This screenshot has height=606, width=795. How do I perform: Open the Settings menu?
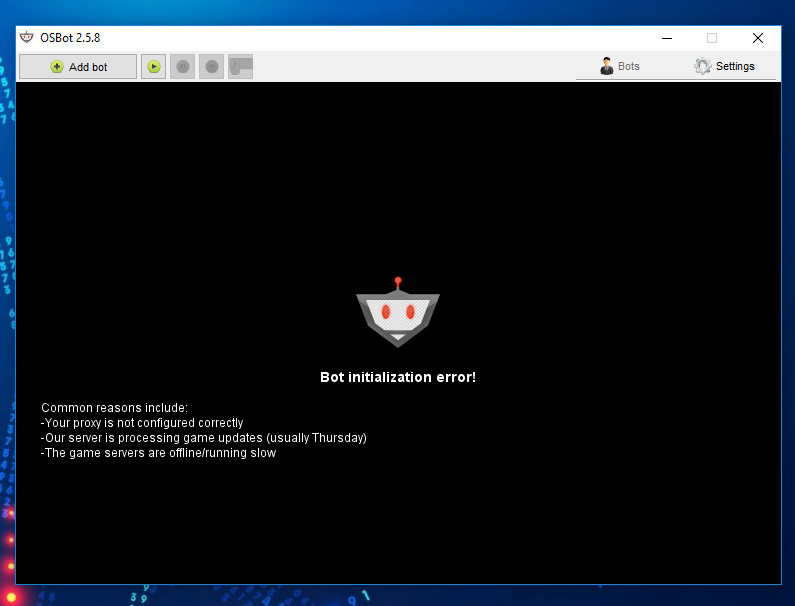coord(725,67)
